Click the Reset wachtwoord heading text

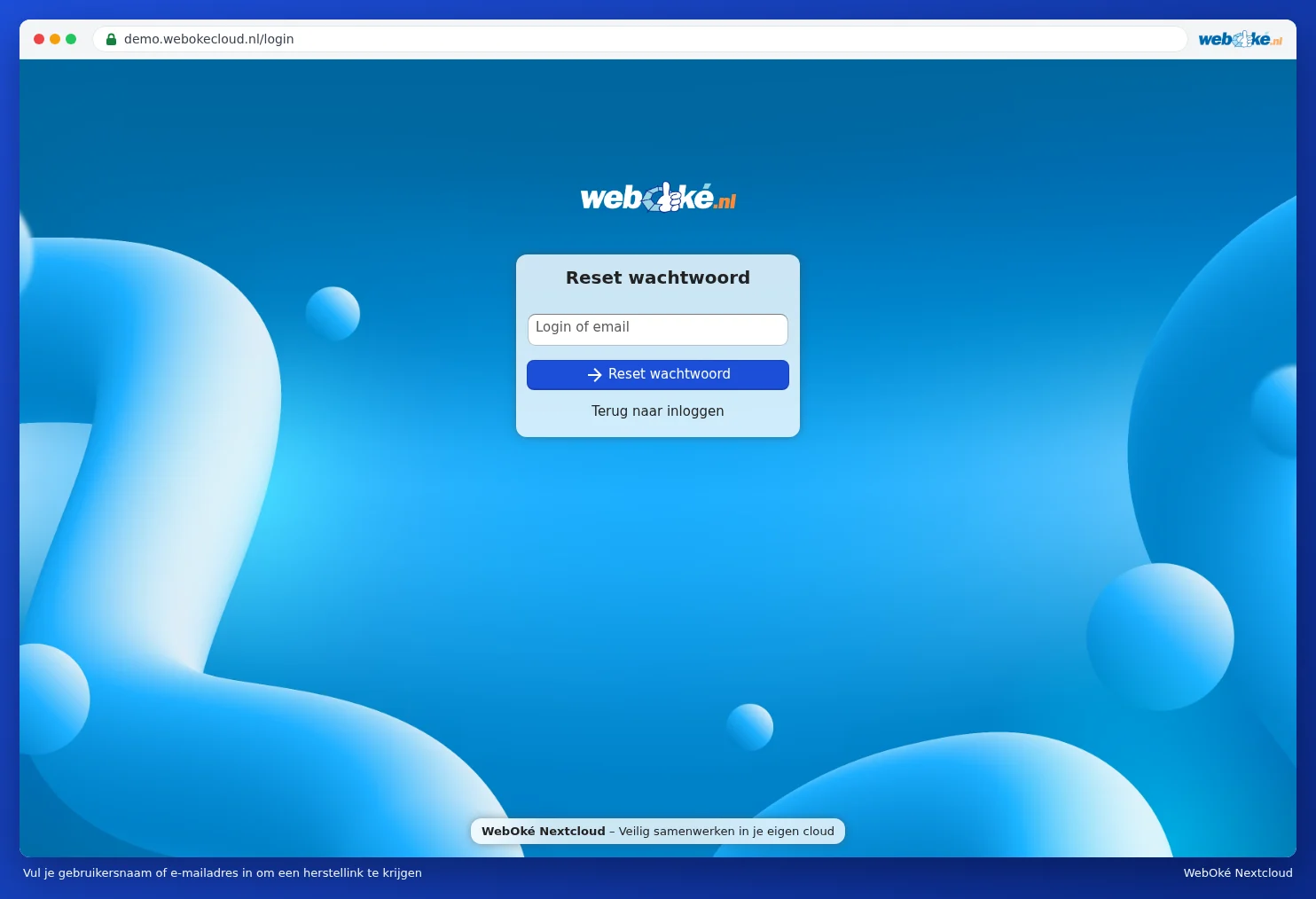pyautogui.click(x=657, y=278)
